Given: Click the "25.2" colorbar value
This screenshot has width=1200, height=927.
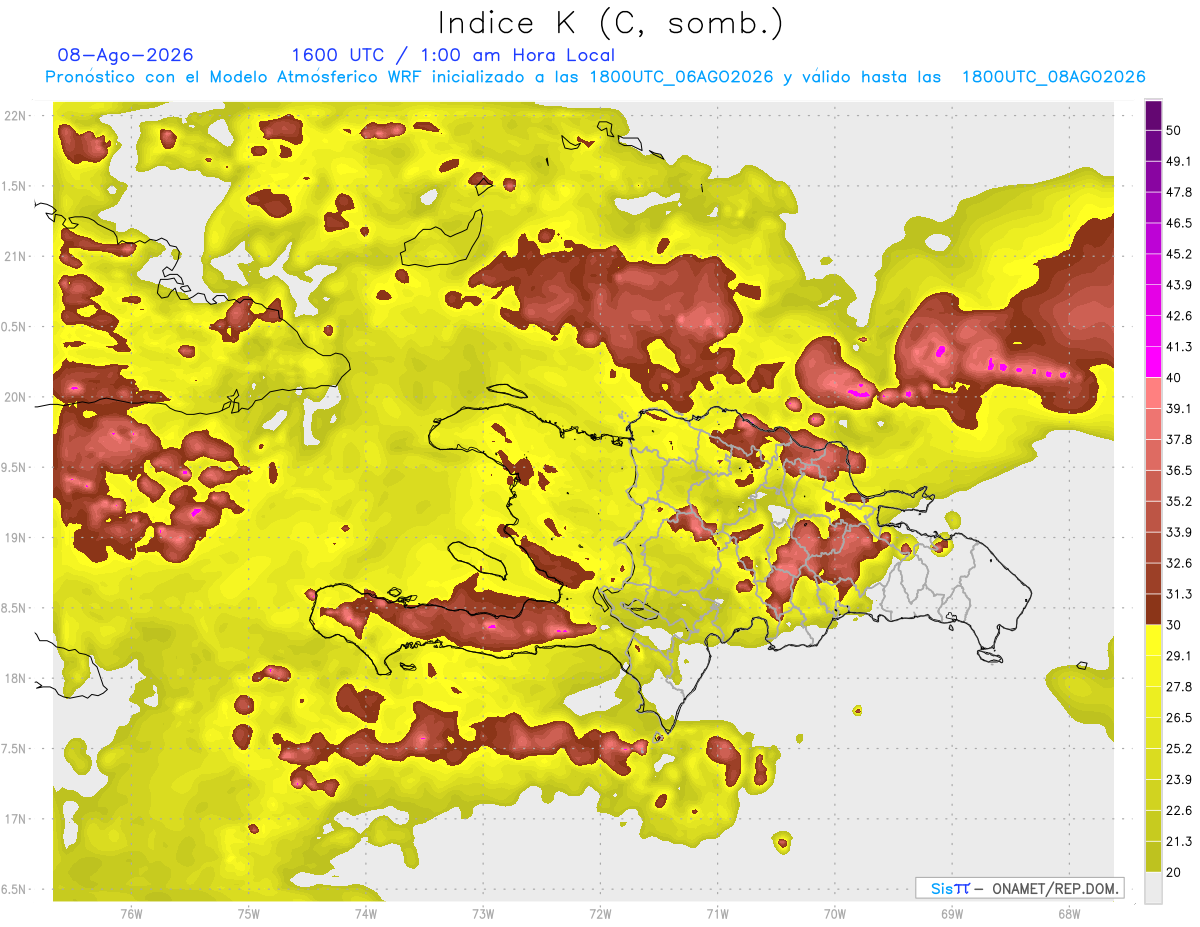Looking at the screenshot, I should tap(1179, 749).
